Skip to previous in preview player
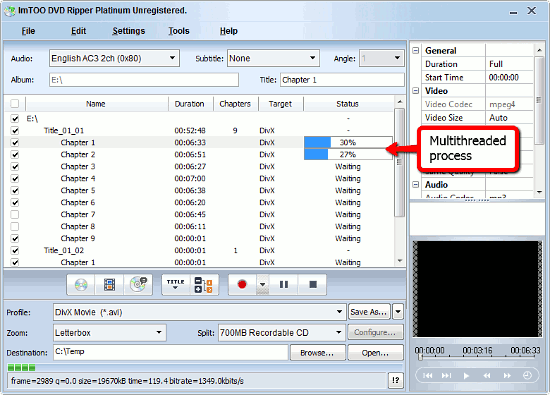550x395 pixels. (x=427, y=376)
